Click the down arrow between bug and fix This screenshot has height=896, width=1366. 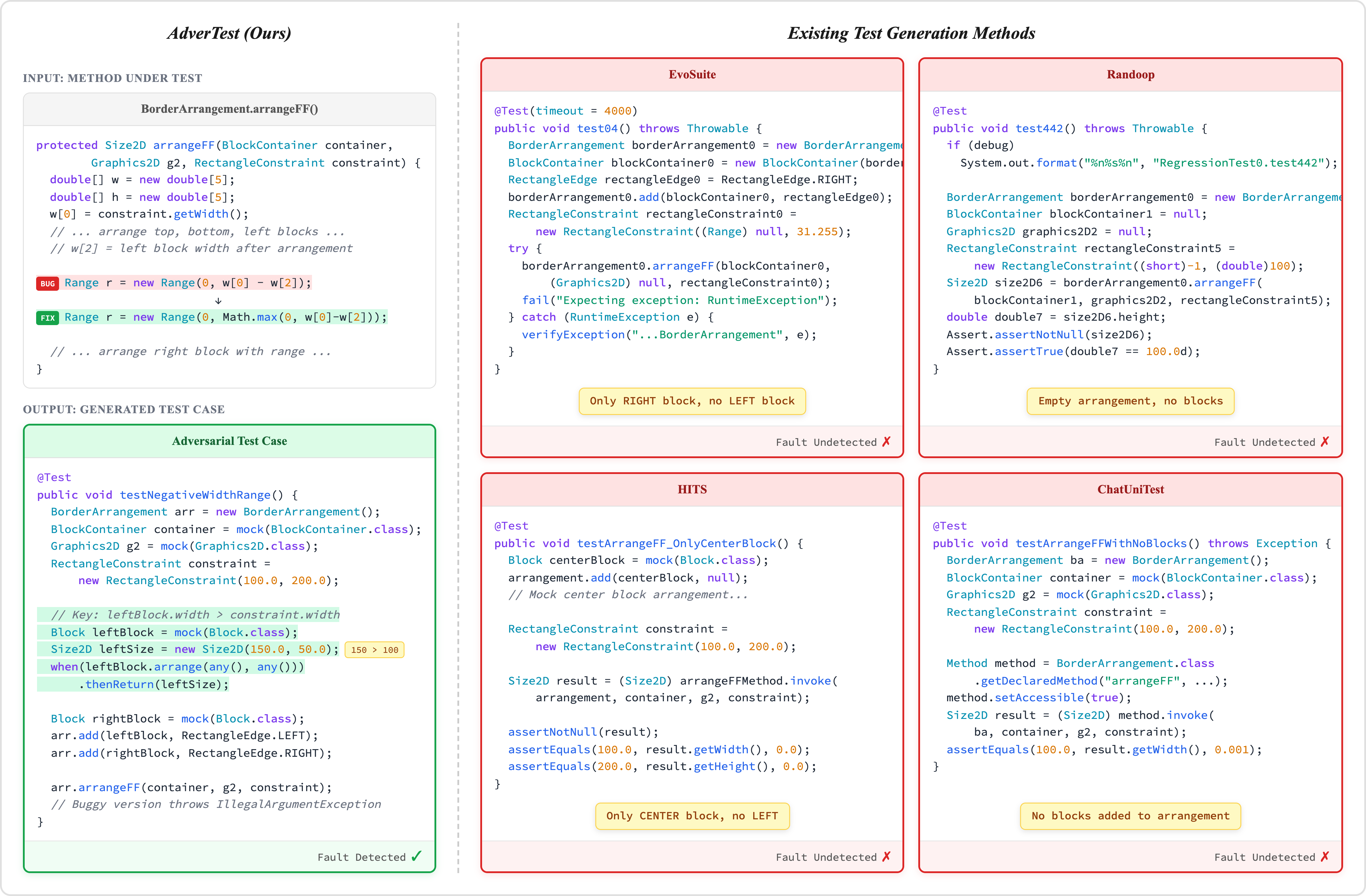tap(218, 301)
